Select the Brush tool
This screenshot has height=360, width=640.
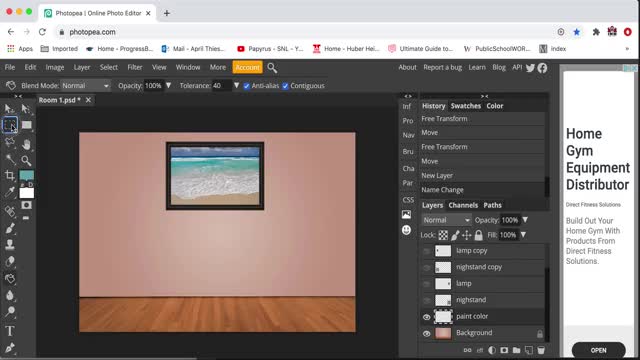pyautogui.click(x=10, y=228)
